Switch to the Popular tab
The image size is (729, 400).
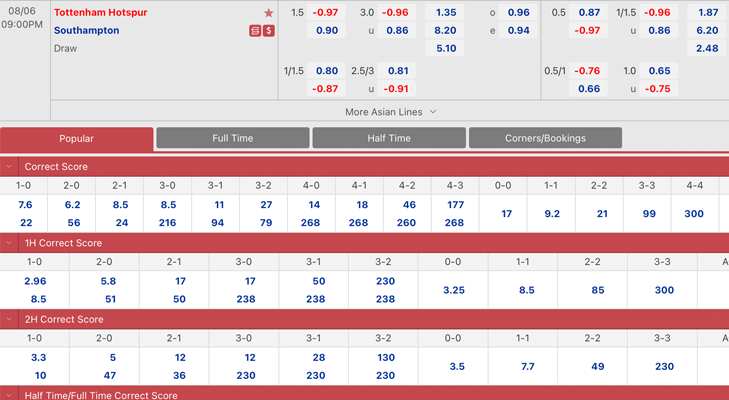coord(77,139)
